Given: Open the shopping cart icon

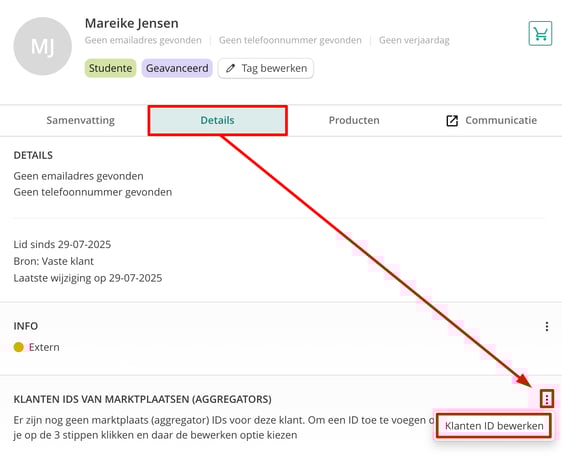Looking at the screenshot, I should click(x=540, y=34).
